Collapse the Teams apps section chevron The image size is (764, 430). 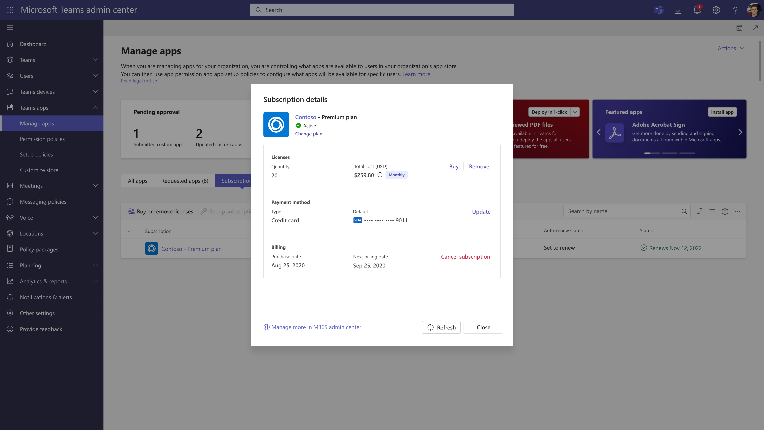[x=96, y=108]
